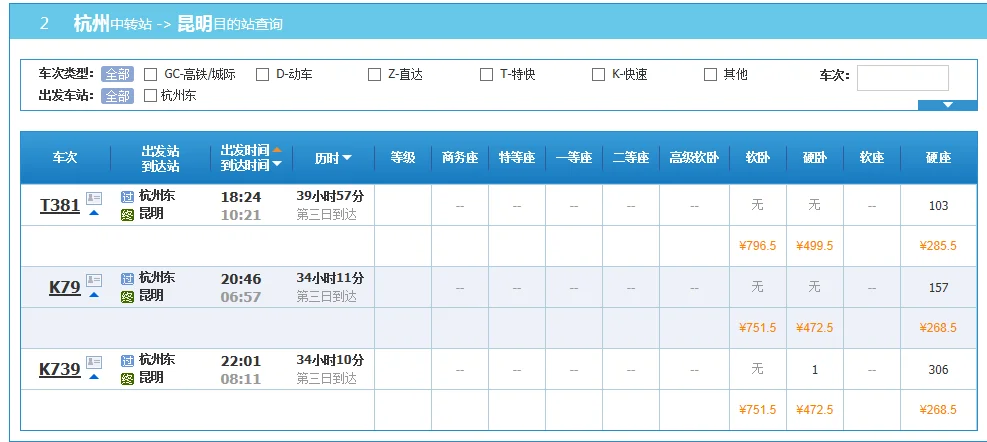
Task: Click K739 硬座 availability 306
Action: [939, 370]
